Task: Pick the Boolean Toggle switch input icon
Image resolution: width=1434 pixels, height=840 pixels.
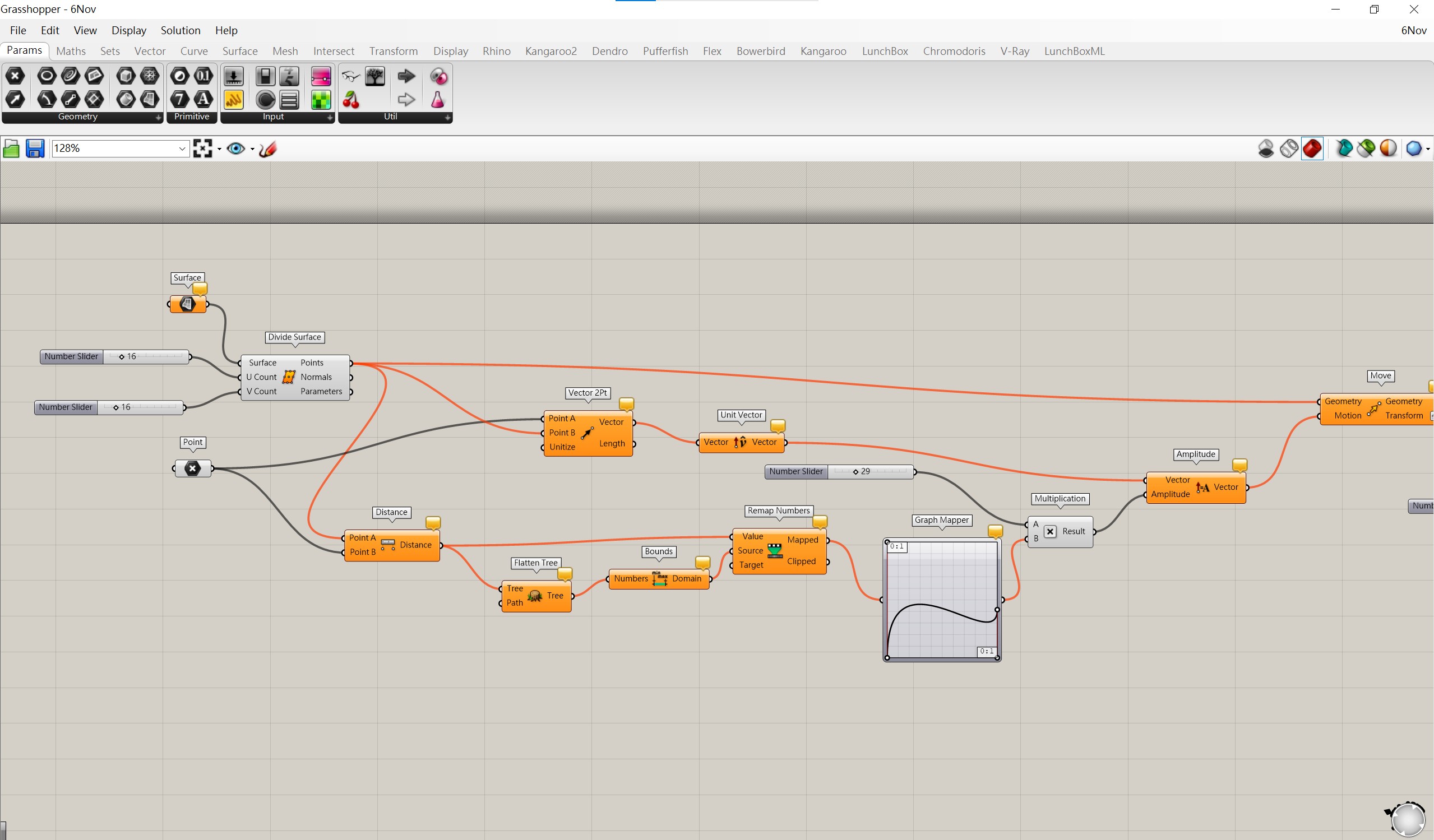Action: (265, 76)
